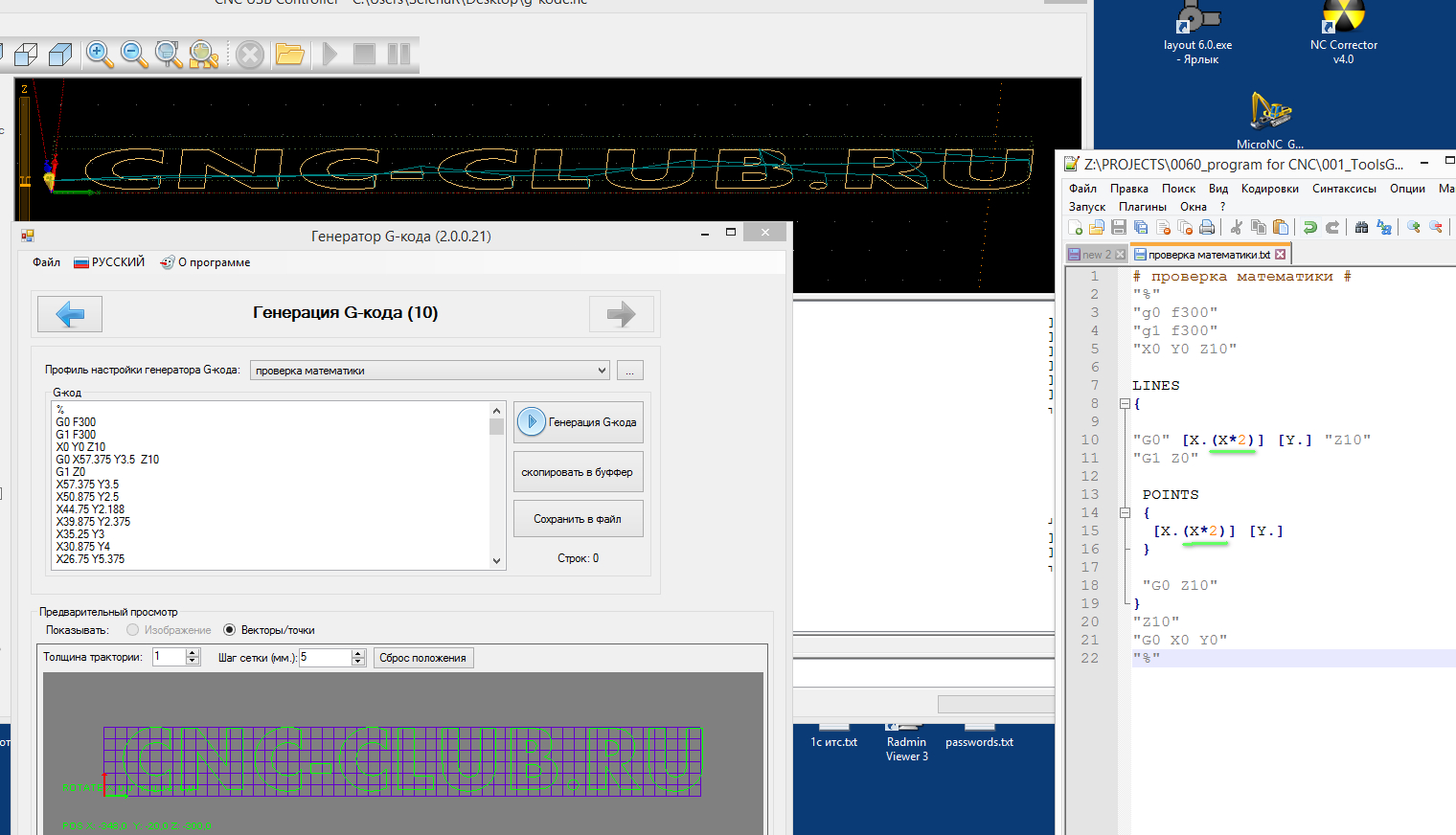
Task: Click Сохранить в файл button
Action: click(579, 519)
